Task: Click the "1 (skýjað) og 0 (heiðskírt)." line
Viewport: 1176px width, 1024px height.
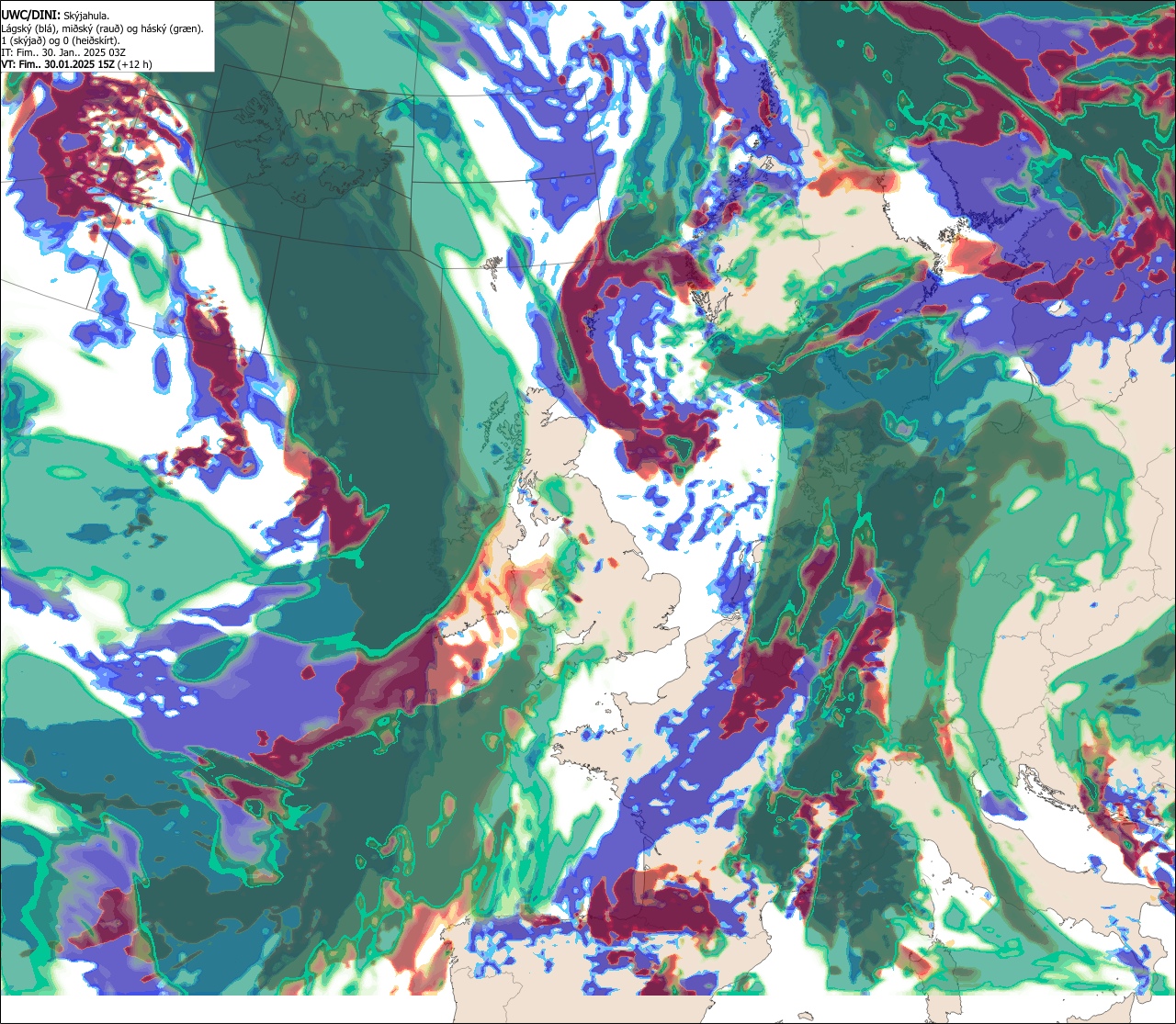Action: pos(61,40)
